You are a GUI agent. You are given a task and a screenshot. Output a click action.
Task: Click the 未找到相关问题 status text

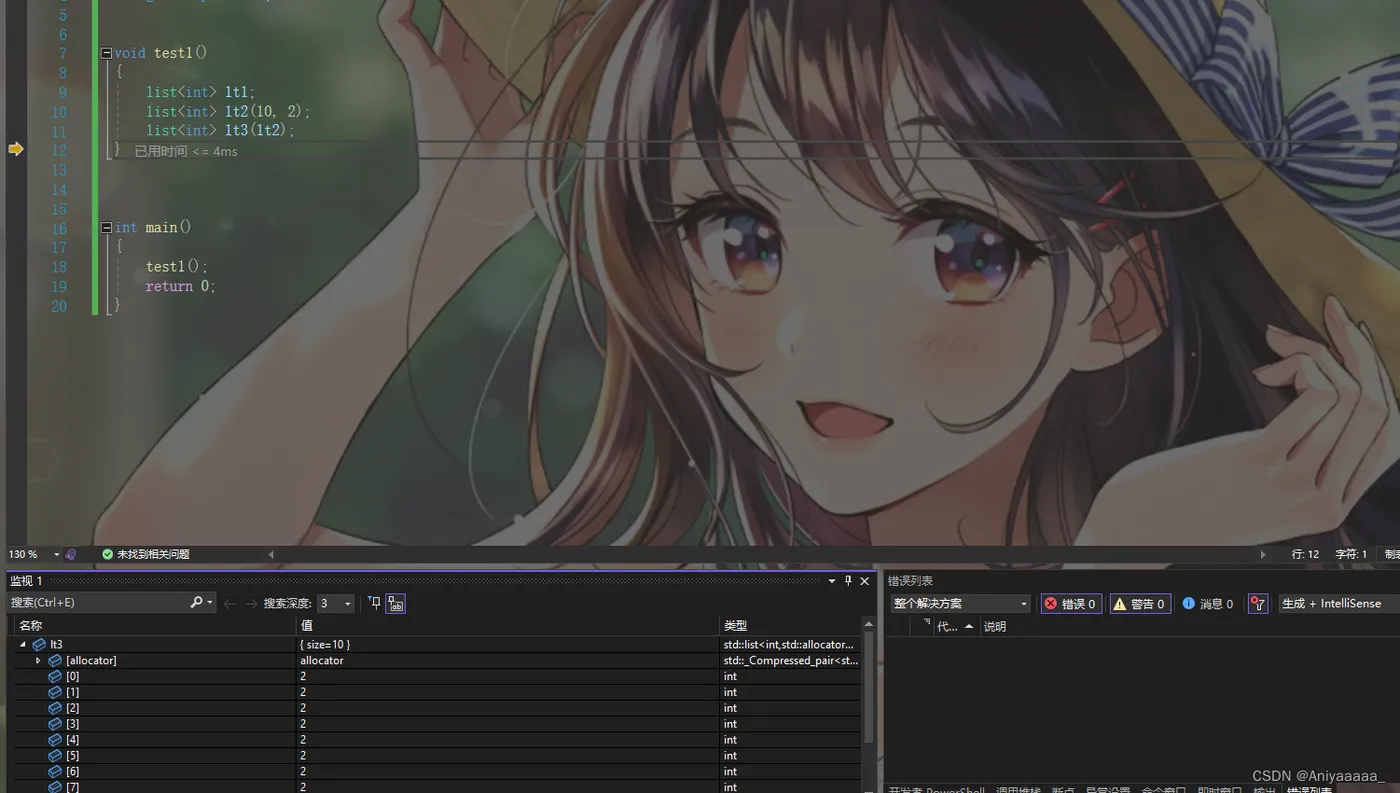tap(153, 554)
